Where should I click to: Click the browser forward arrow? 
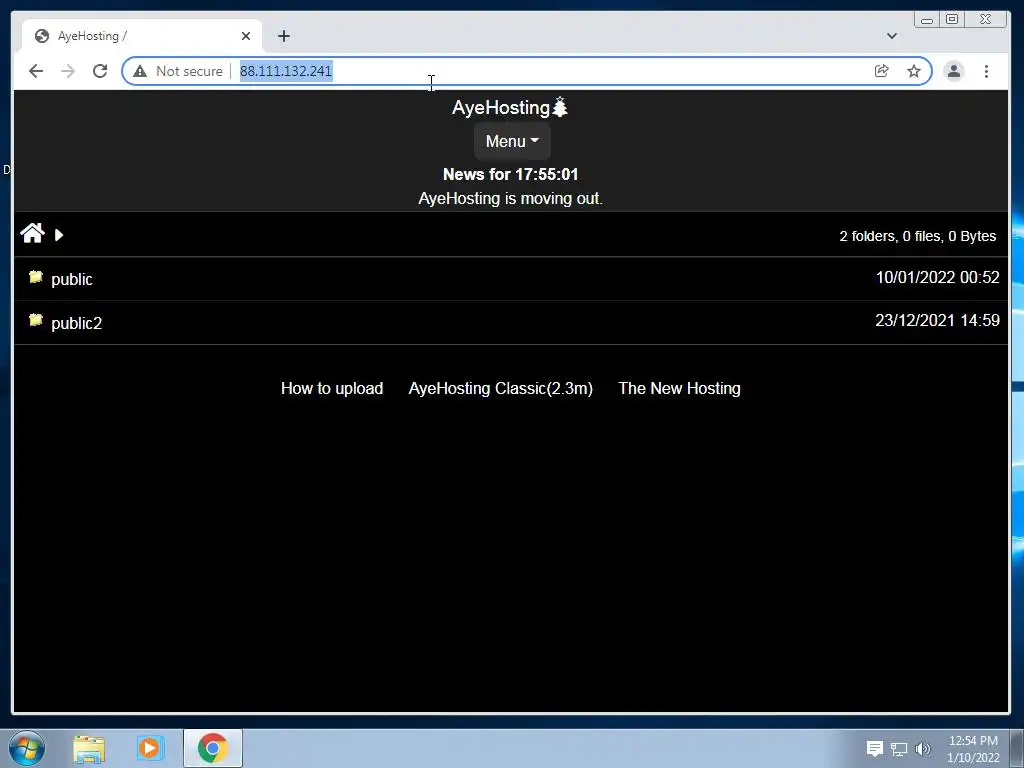coord(68,71)
